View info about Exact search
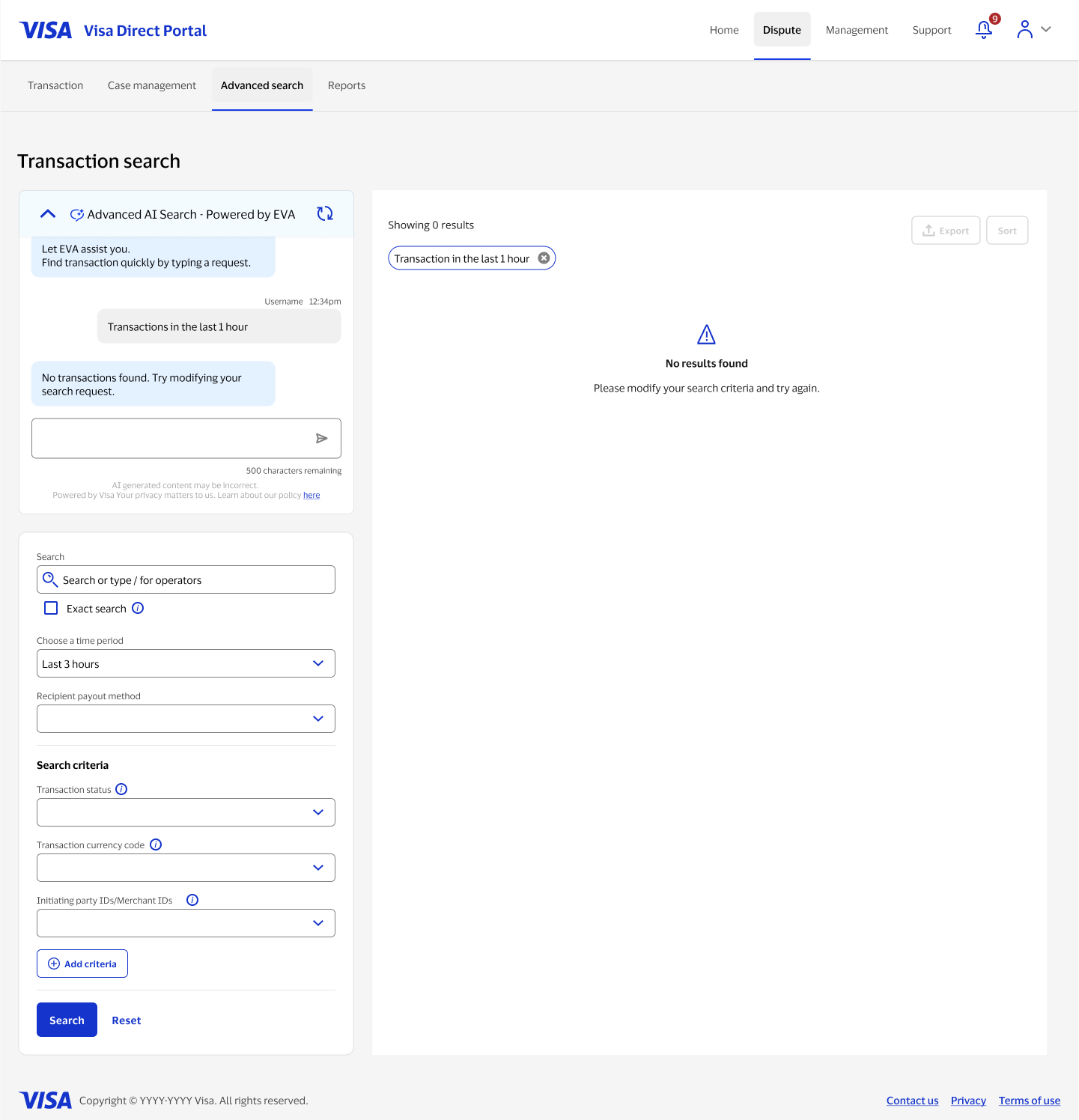1079x1120 pixels. point(138,608)
